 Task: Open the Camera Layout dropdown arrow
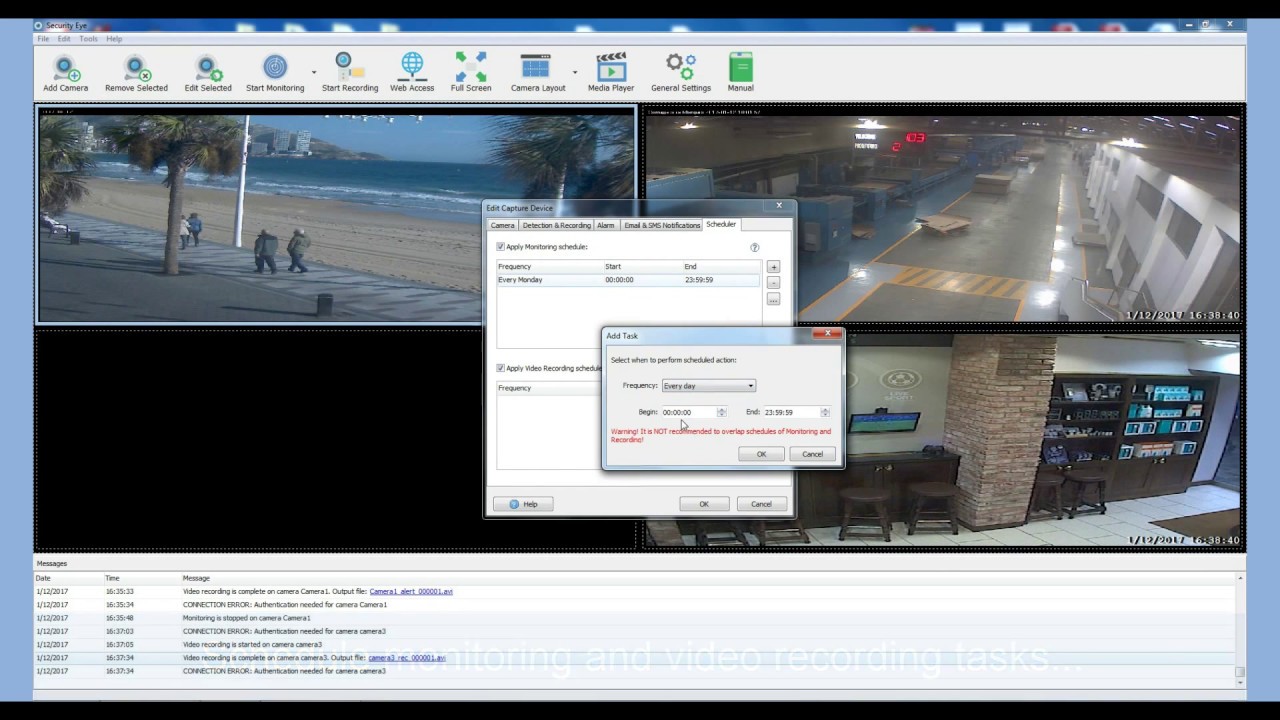pos(575,72)
